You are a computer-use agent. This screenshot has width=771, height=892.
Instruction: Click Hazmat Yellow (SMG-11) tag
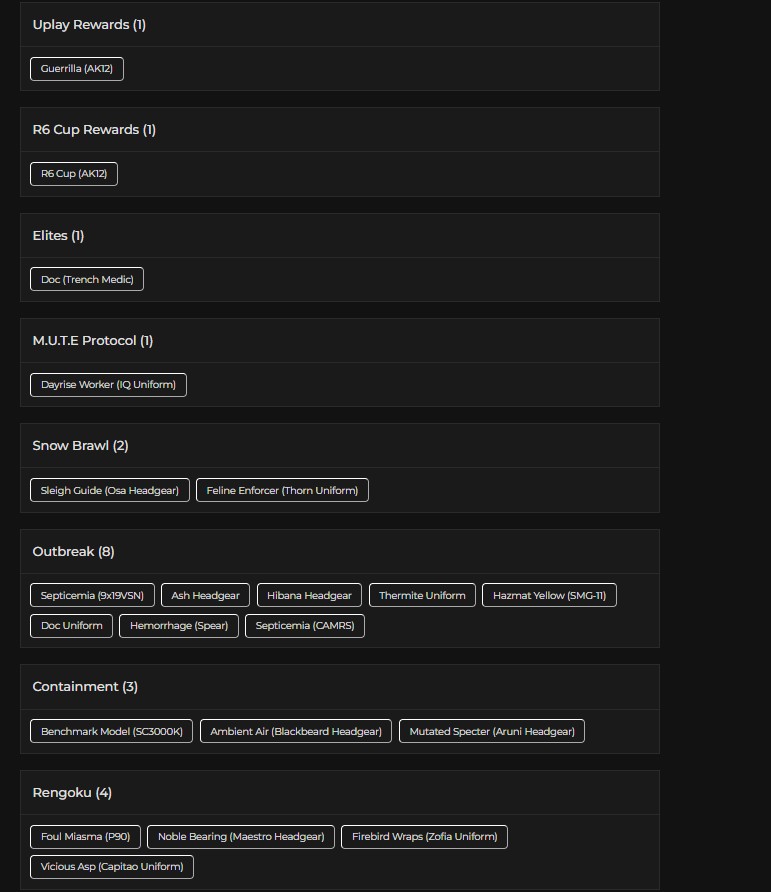click(x=549, y=596)
